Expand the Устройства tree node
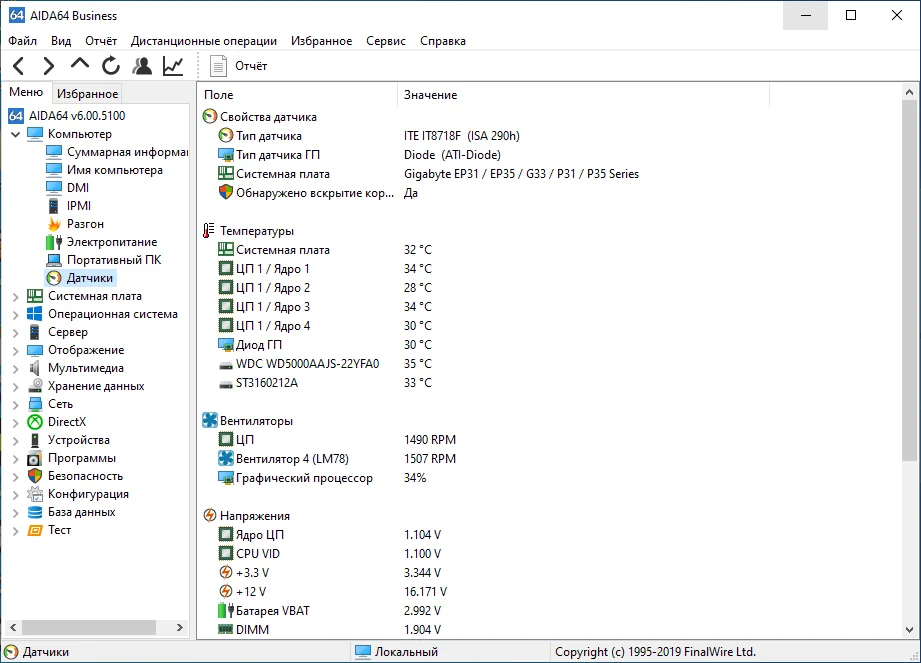Image resolution: width=921 pixels, height=663 pixels. point(16,441)
